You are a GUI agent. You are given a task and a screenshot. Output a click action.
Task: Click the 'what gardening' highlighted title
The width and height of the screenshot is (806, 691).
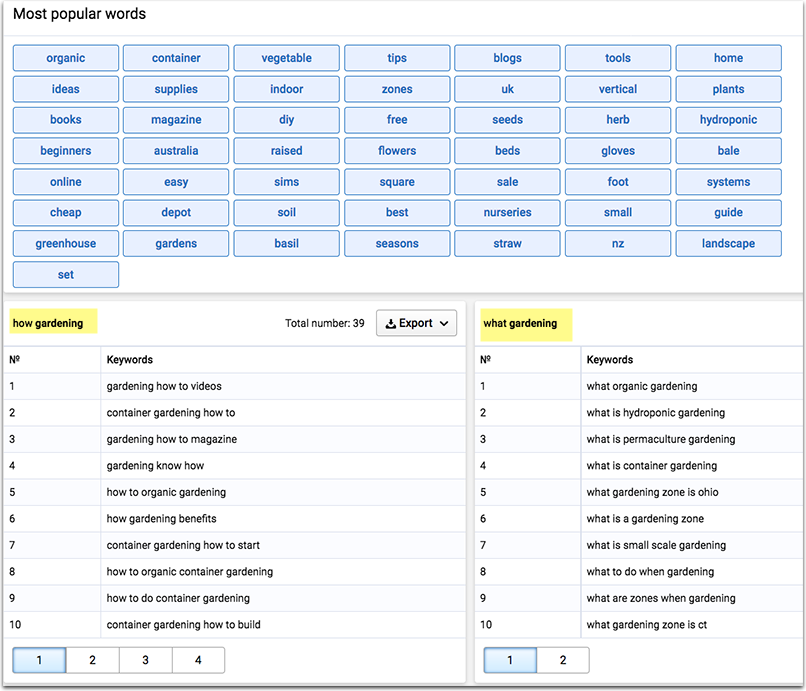(520, 323)
